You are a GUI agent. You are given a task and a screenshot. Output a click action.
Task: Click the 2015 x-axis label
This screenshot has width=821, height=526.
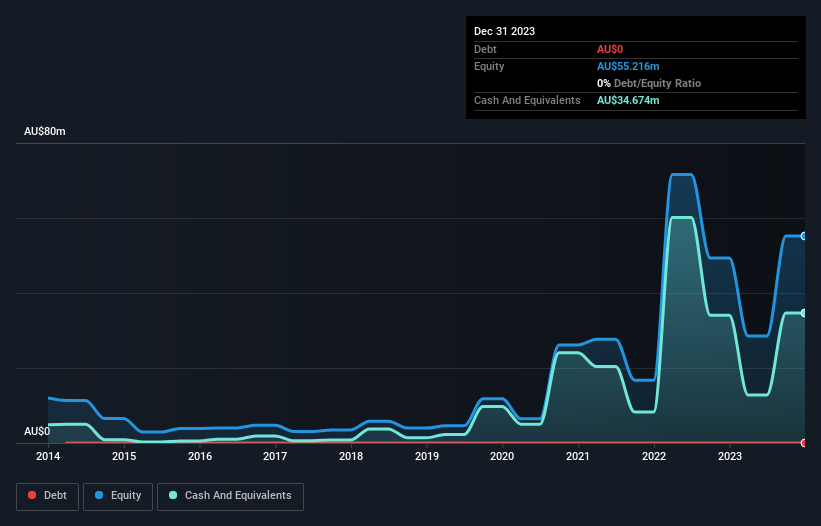[124, 456]
